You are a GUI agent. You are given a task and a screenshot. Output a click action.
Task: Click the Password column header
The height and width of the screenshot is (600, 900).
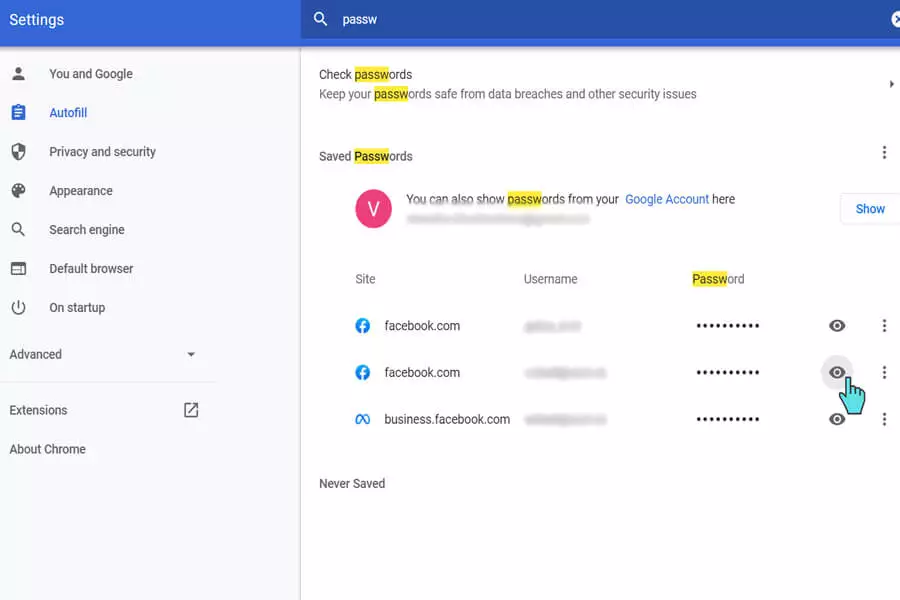point(718,279)
